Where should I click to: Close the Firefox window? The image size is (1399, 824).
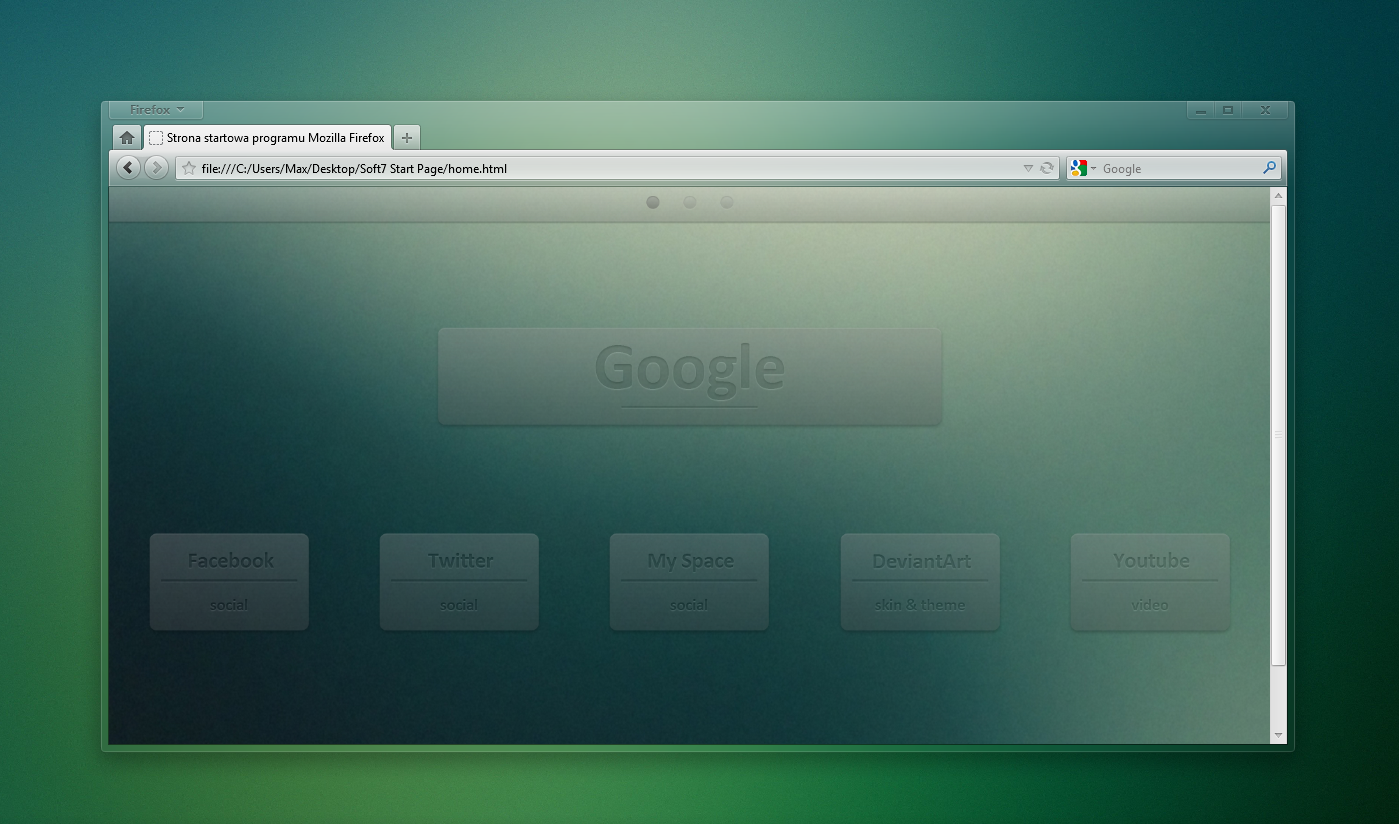1265,110
